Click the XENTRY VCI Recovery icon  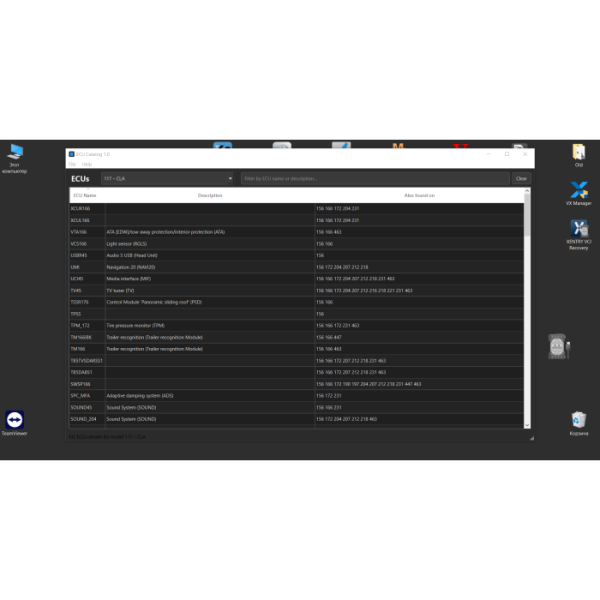pos(578,230)
